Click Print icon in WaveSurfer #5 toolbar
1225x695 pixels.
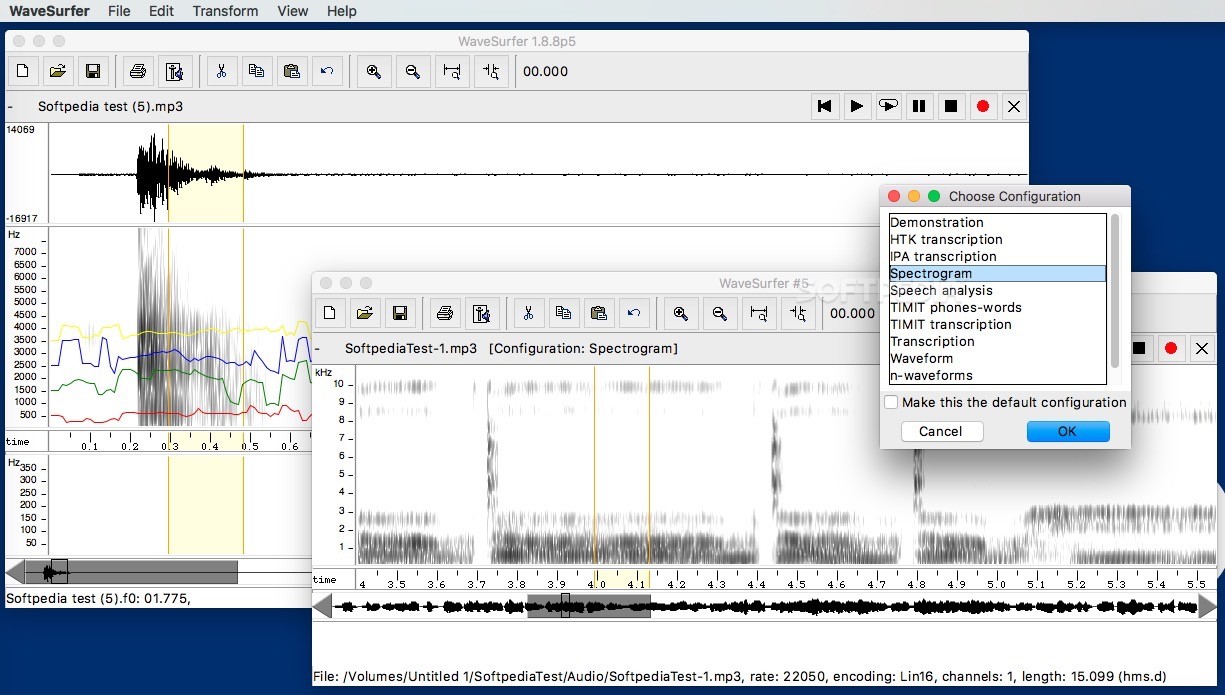click(446, 313)
